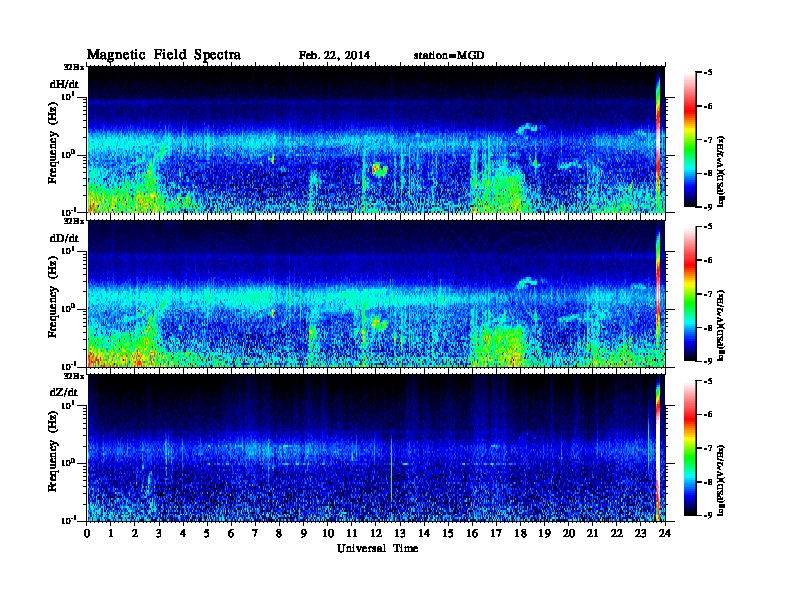Click the time axis tick label "21"
The image size is (792, 612).
pos(592,533)
